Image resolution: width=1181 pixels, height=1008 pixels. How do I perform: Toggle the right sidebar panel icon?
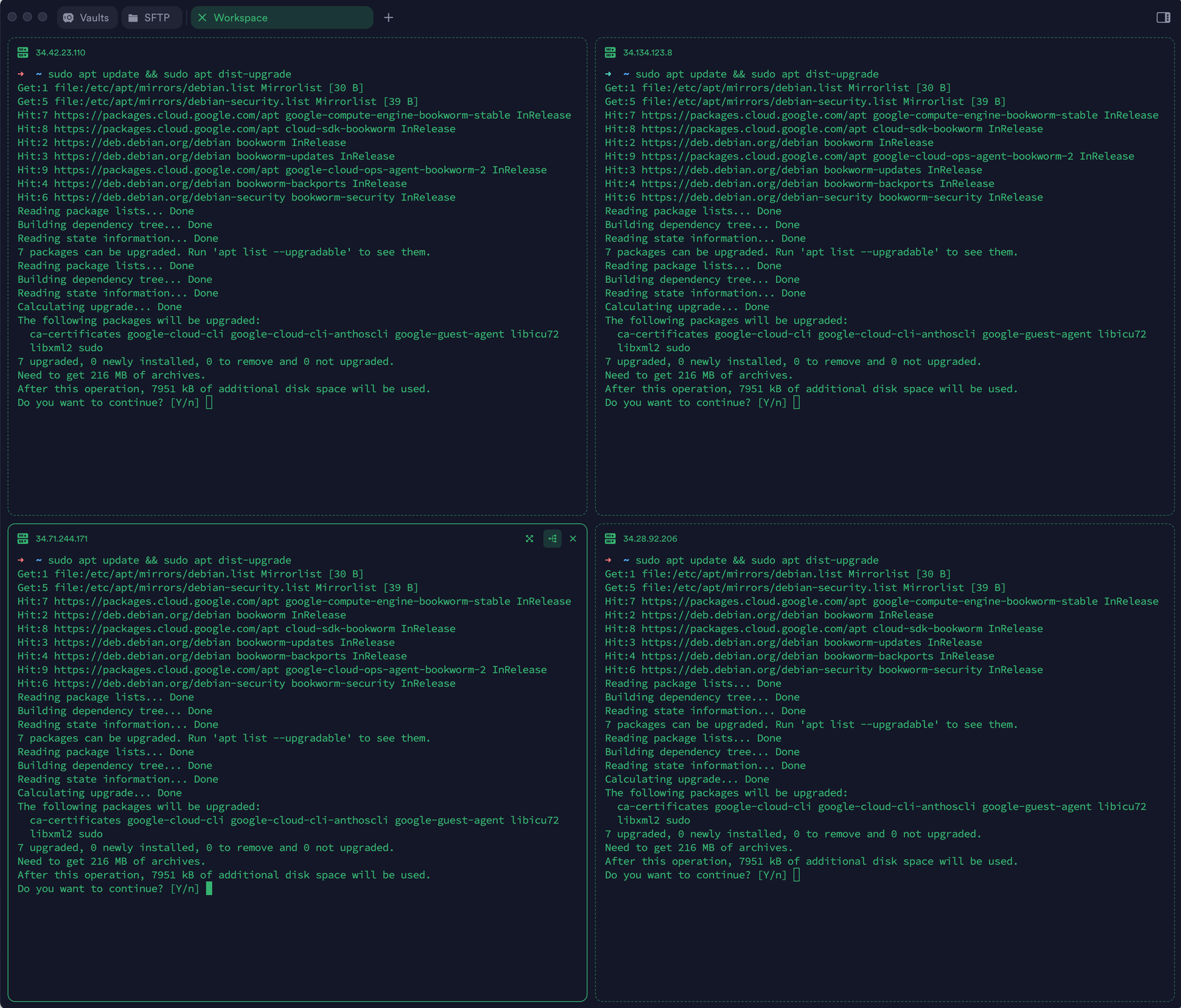pyautogui.click(x=1163, y=18)
